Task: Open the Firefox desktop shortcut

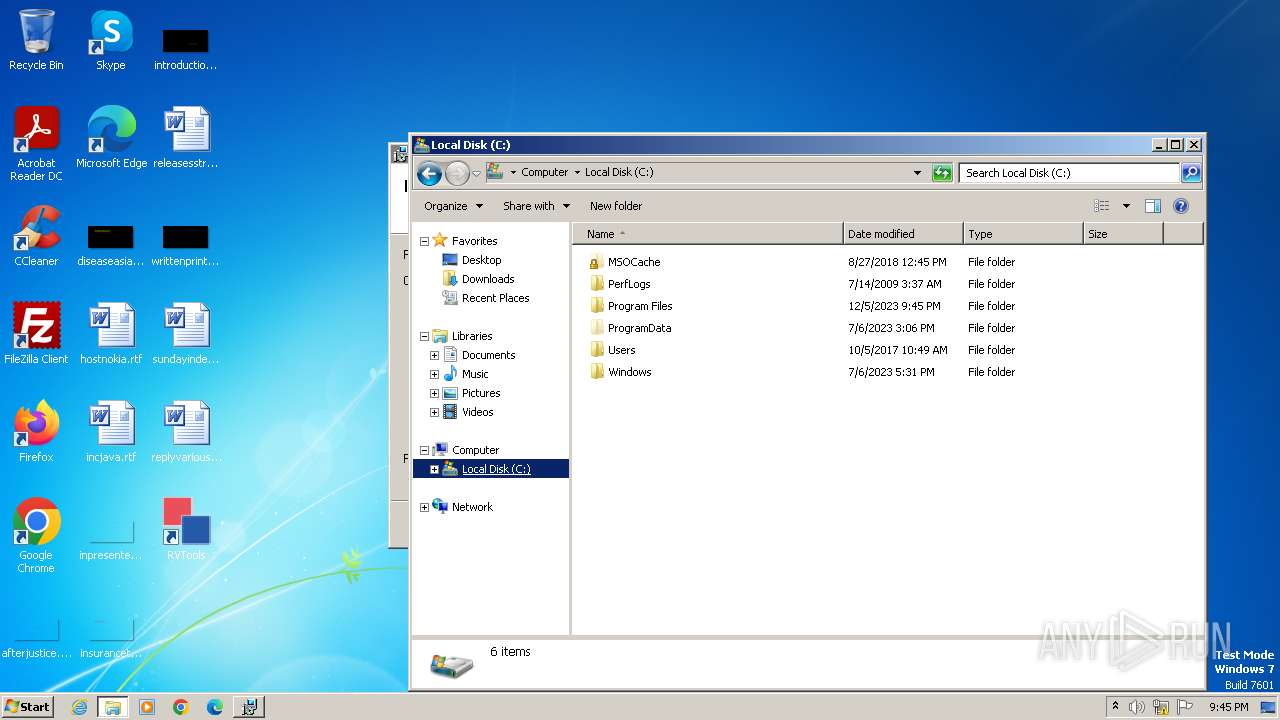Action: (36, 432)
